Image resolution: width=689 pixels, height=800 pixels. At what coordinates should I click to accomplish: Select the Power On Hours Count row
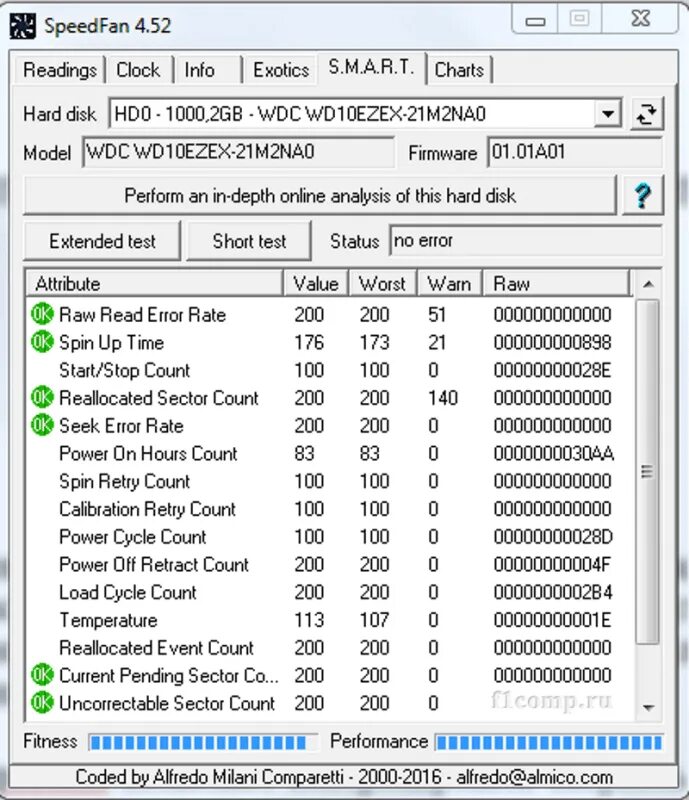tap(331, 453)
